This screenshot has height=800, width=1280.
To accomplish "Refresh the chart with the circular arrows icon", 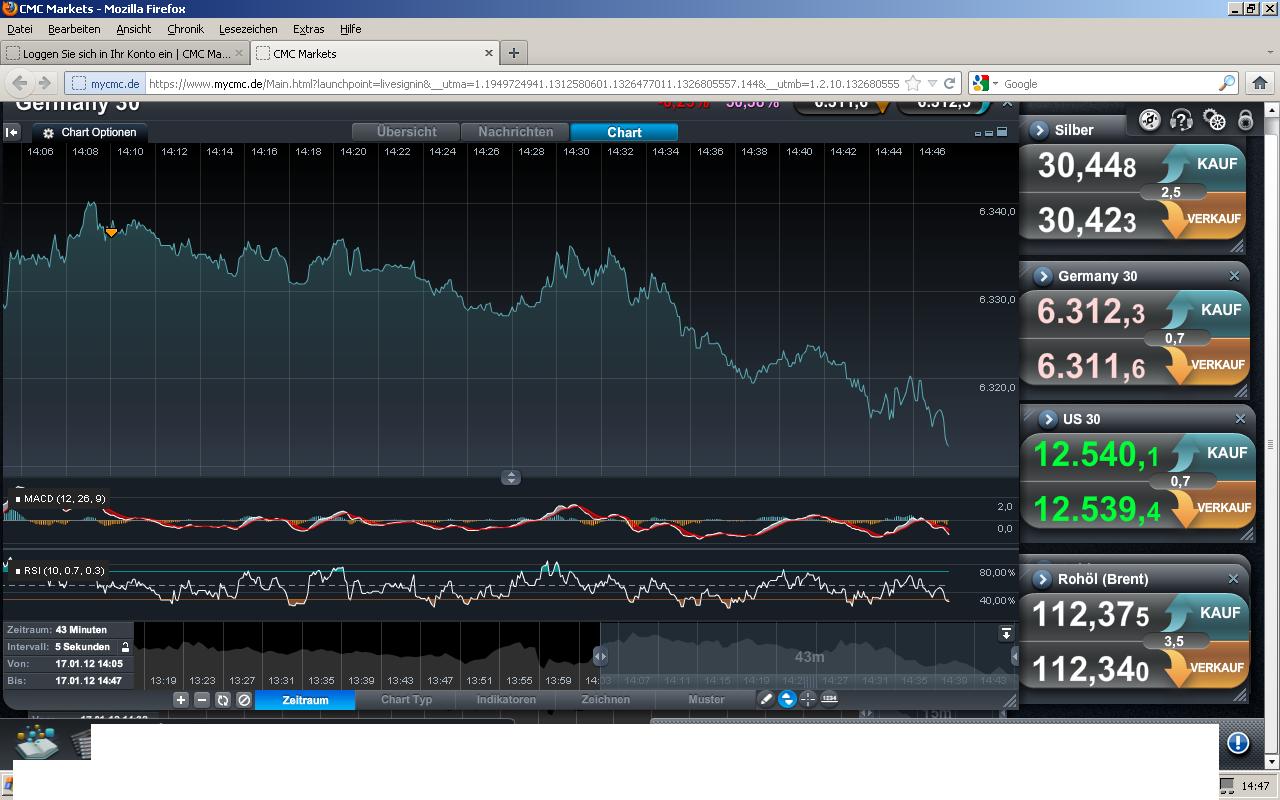I will [x=222, y=700].
